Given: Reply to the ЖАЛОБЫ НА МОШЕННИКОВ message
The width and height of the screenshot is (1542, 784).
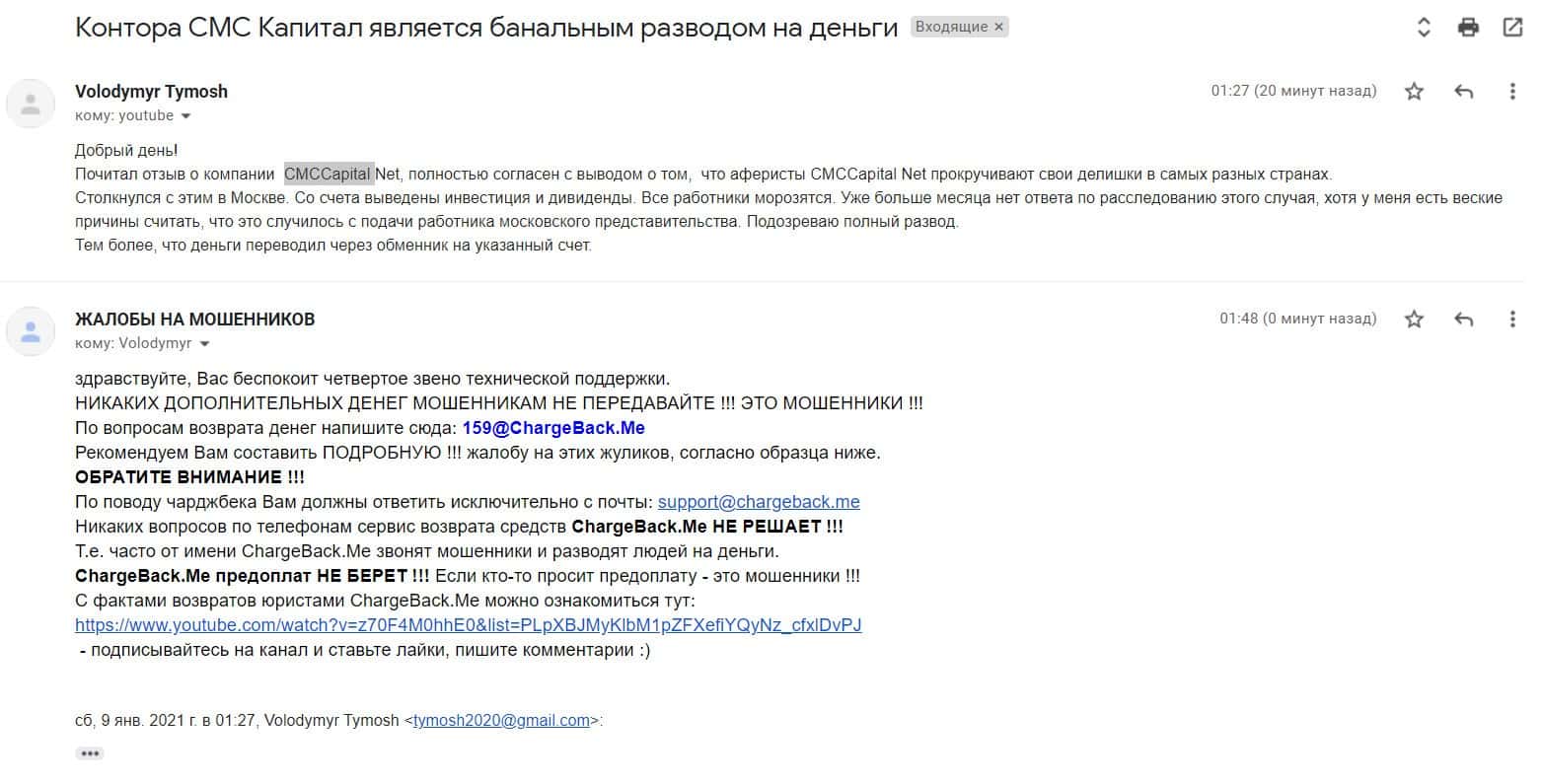Looking at the screenshot, I should point(1464,320).
